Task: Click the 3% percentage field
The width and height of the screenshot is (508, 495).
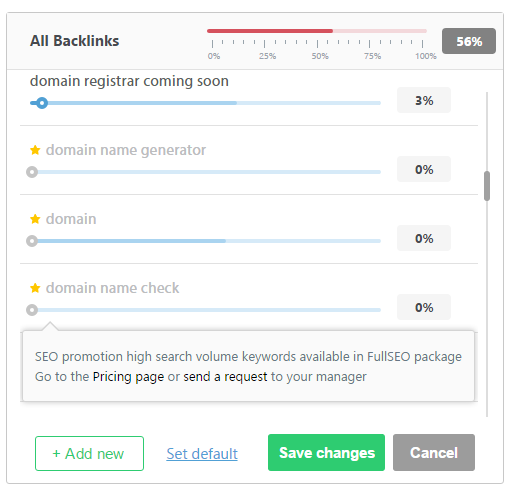Action: [x=424, y=100]
